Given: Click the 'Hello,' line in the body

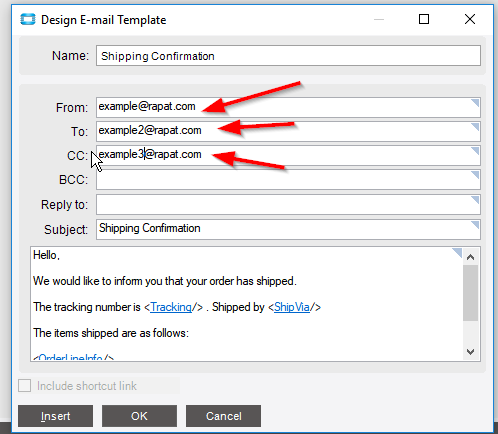Looking at the screenshot, I should click(x=46, y=255).
